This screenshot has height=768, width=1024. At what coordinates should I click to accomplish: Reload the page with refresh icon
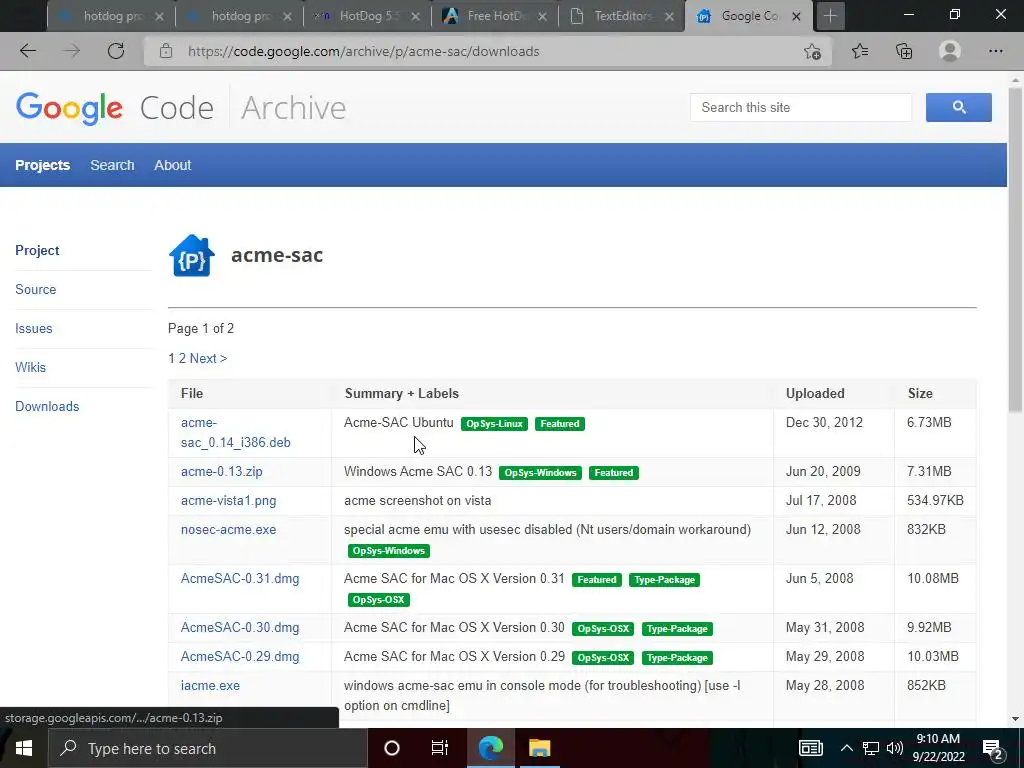point(116,51)
